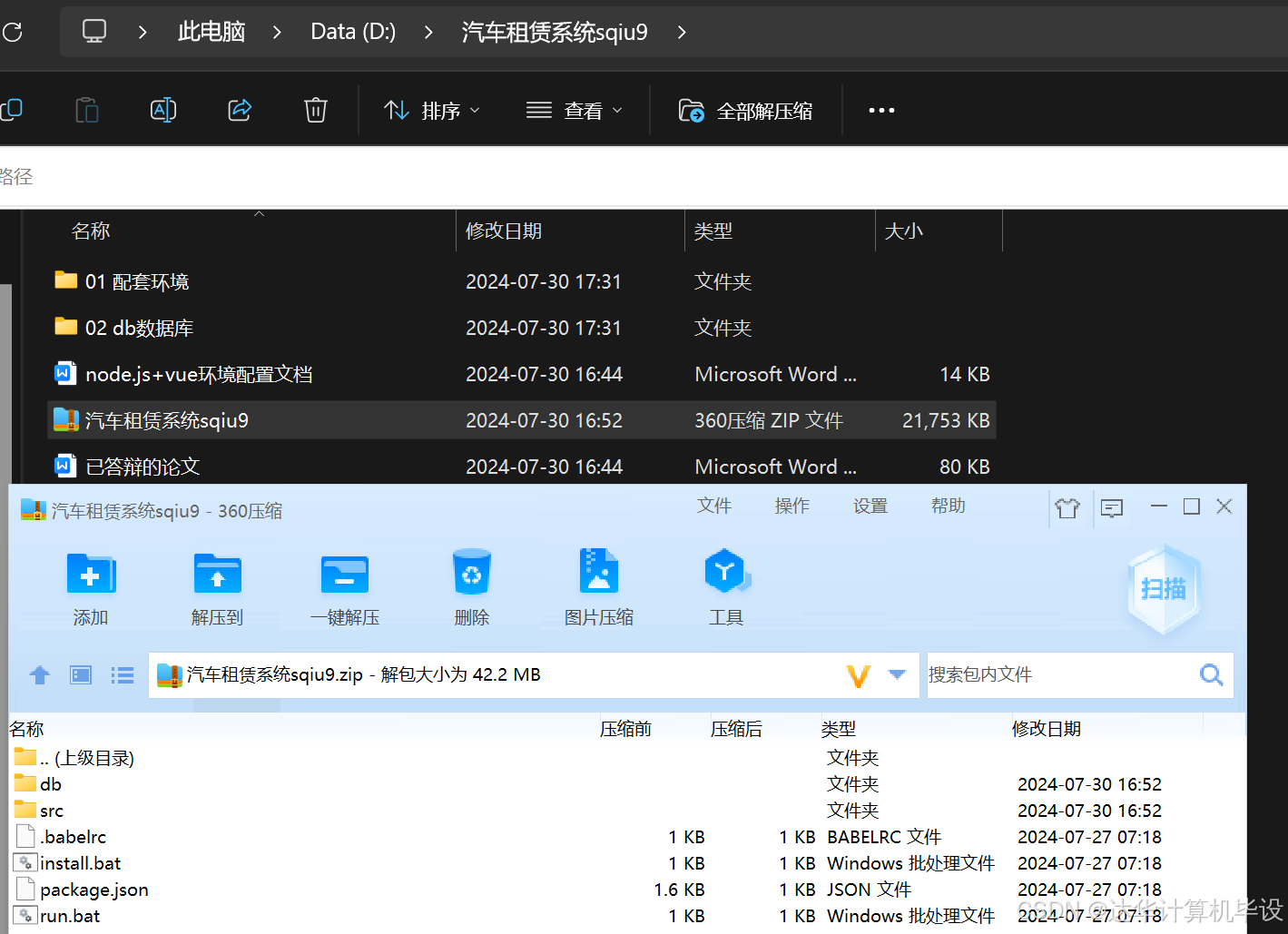Select 汽车租赁系统squi9 ZIP file in Explorer
Image resolution: width=1288 pixels, height=934 pixels.
522,420
